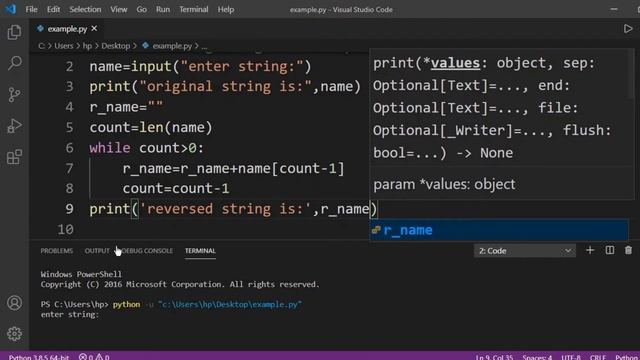The width and height of the screenshot is (640, 360).
Task: Click 'r_name=""' code on line 4
Action: pyautogui.click(x=126, y=107)
